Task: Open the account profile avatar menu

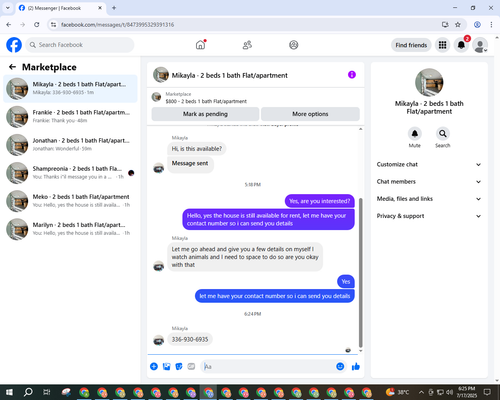Action: click(480, 45)
